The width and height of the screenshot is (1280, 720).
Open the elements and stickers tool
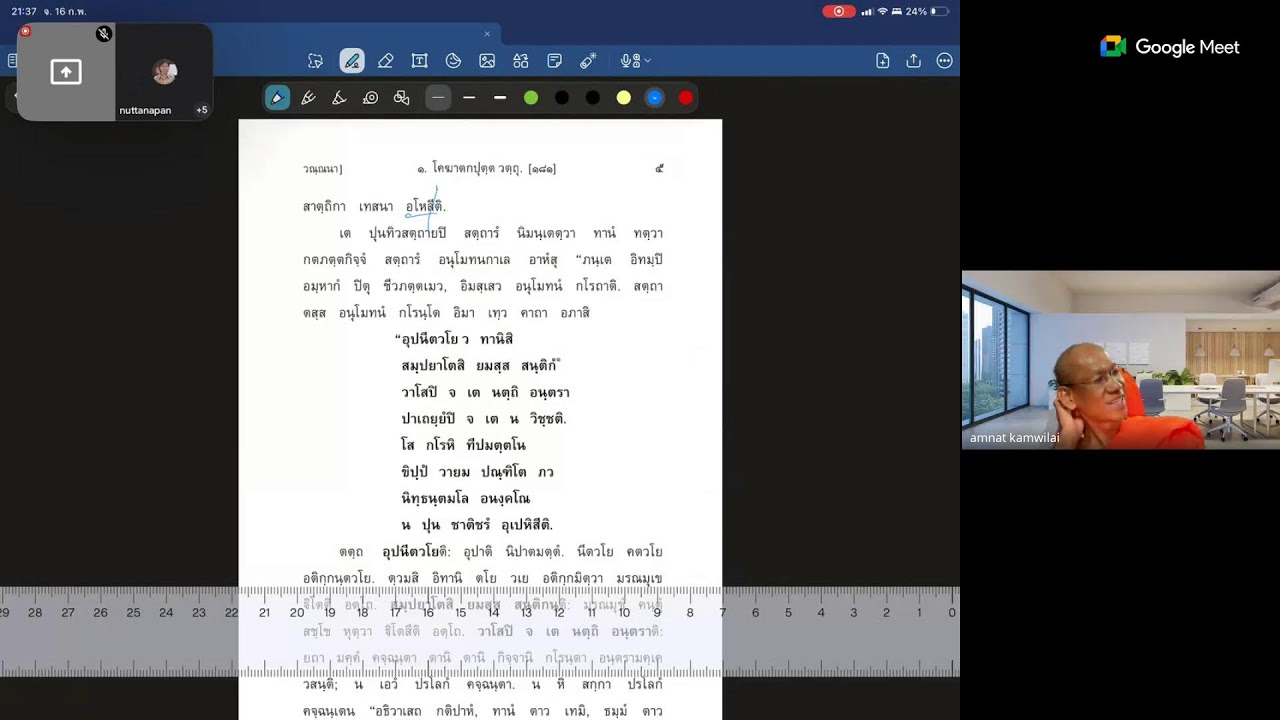(521, 61)
